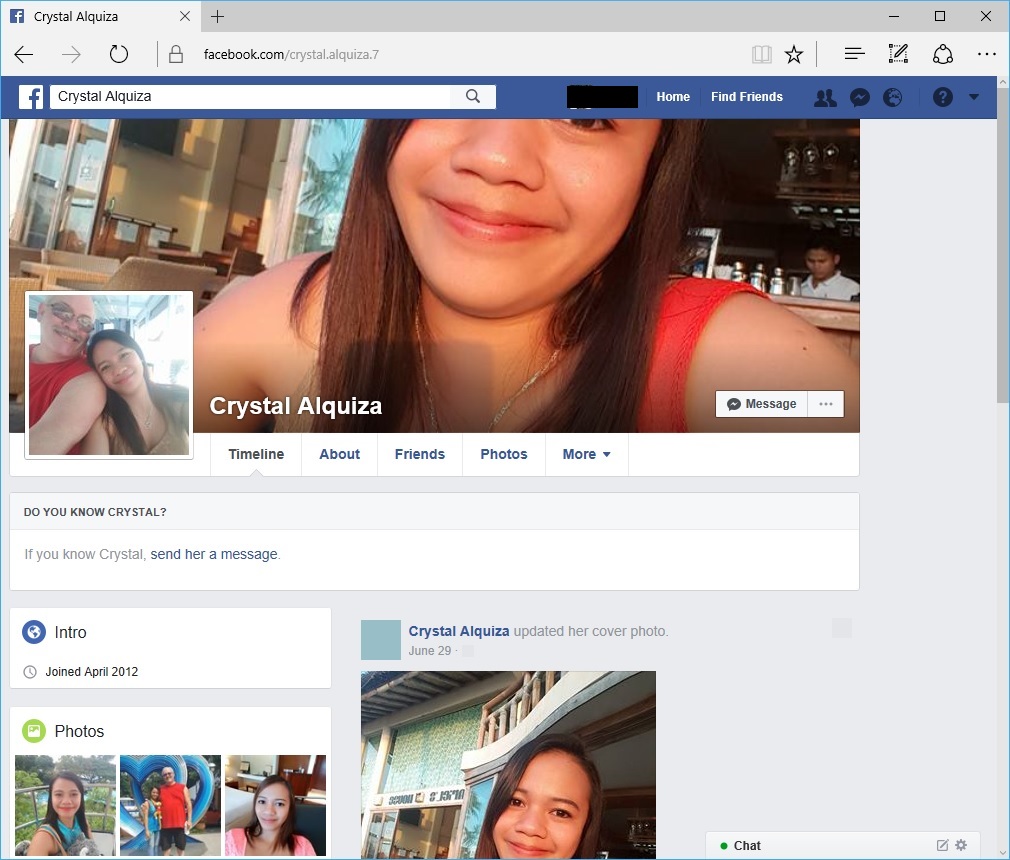The image size is (1010, 860).
Task: Click the Facebook logo icon
Action: click(31, 97)
